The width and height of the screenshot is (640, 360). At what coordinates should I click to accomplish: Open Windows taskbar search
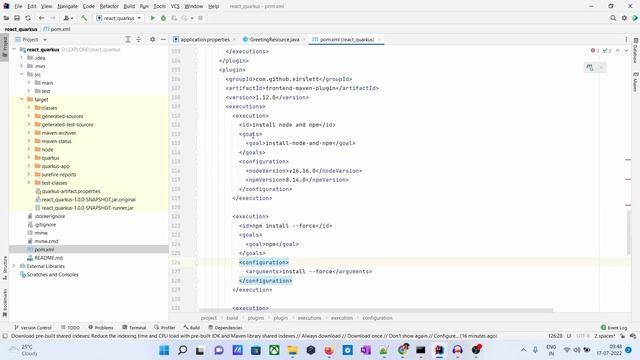pos(182,350)
